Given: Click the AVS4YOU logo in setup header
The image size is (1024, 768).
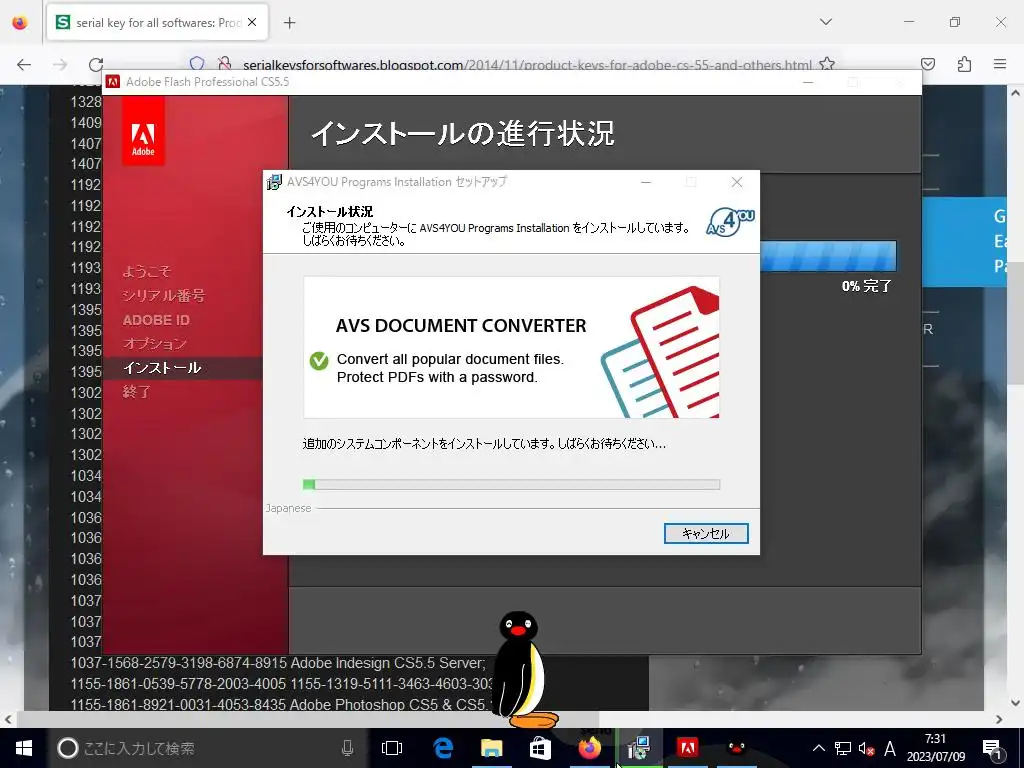Looking at the screenshot, I should tap(730, 223).
